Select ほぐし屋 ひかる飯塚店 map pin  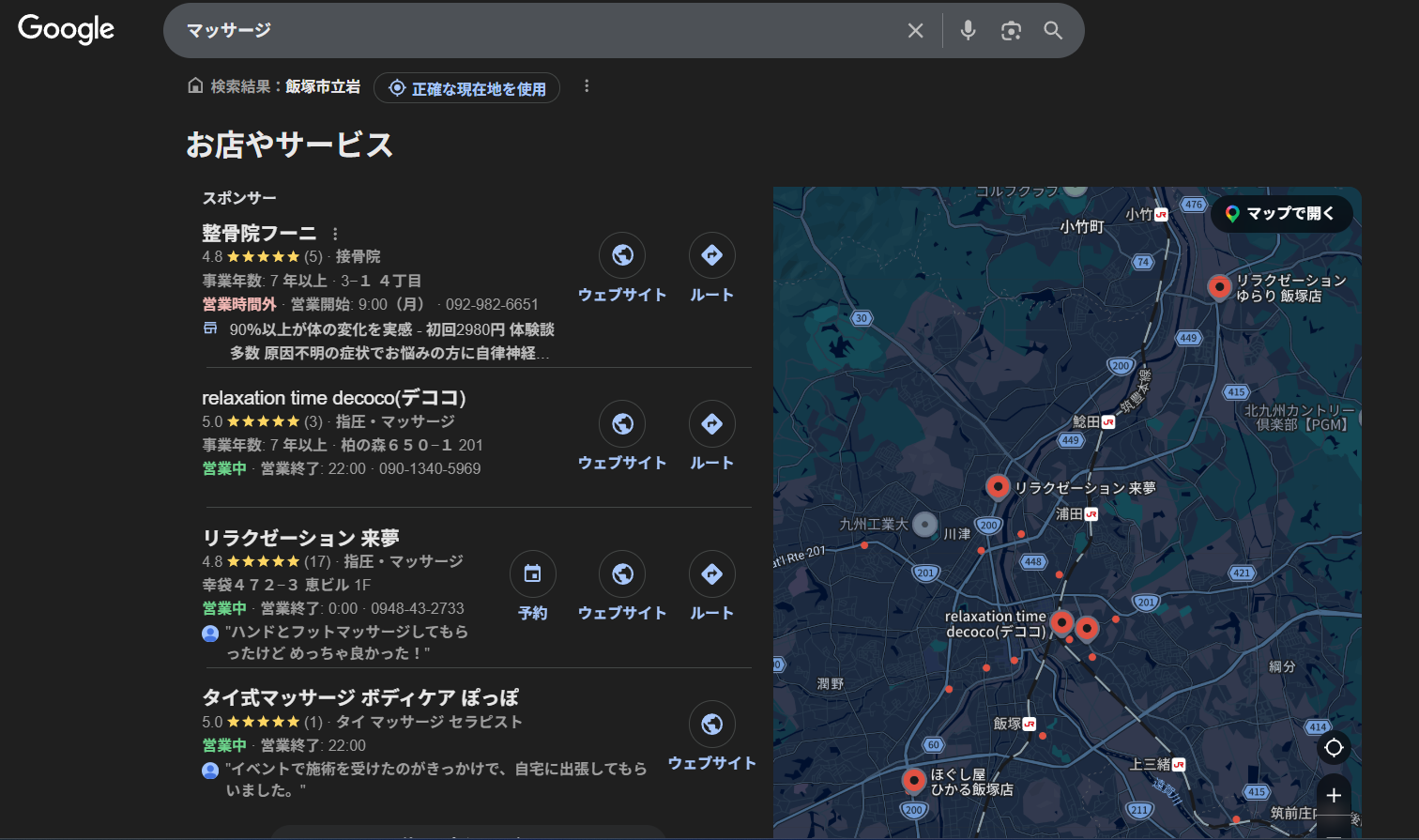[x=913, y=779]
